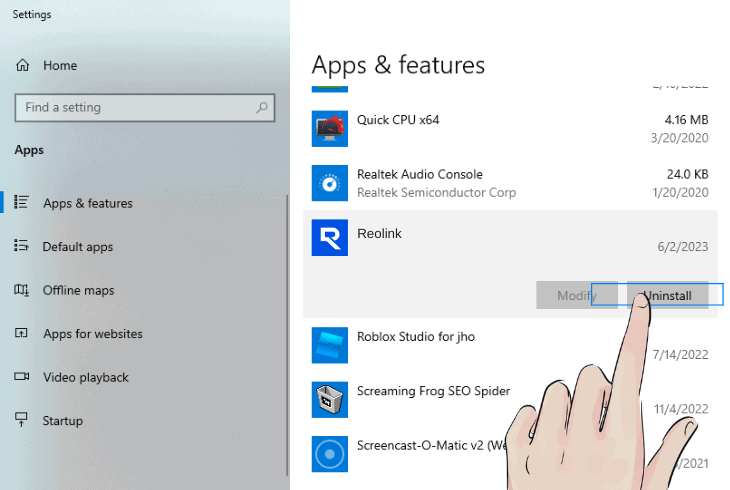Select the Screaming Frog SEO Spider entry
Image resolution: width=730 pixels, height=490 pixels.
click(433, 391)
